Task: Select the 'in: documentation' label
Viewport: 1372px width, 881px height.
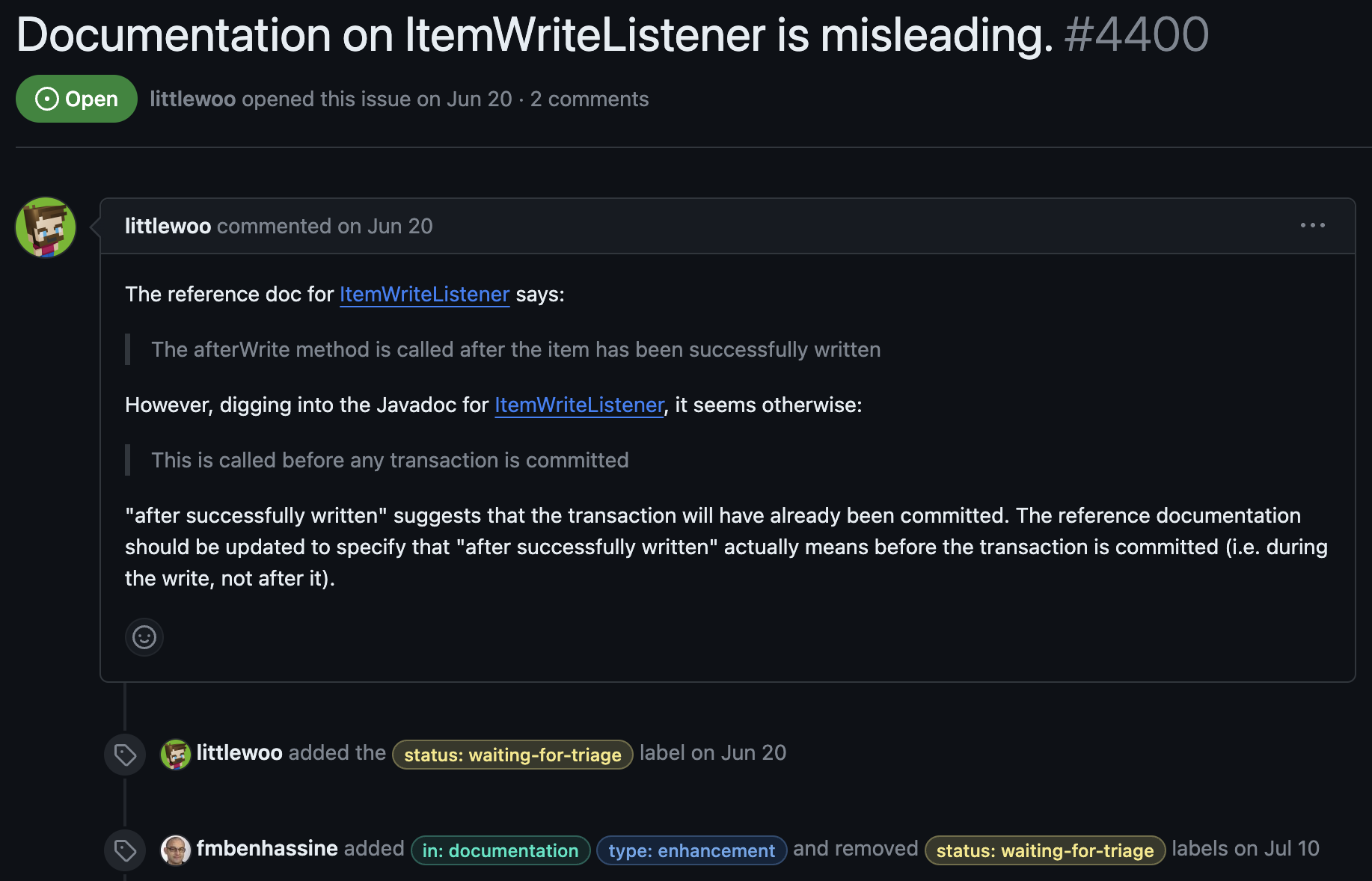Action: (500, 850)
